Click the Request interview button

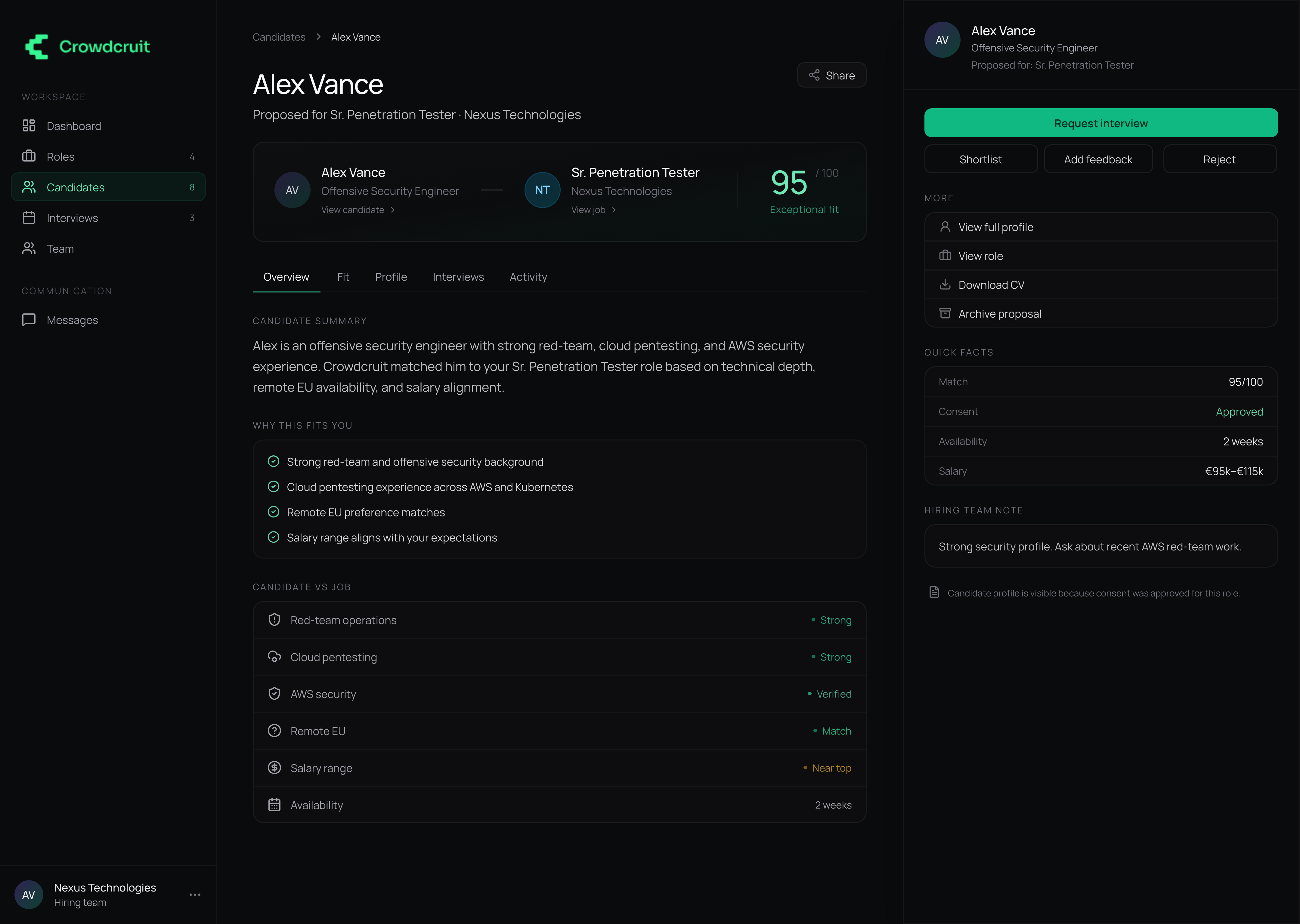[1101, 123]
